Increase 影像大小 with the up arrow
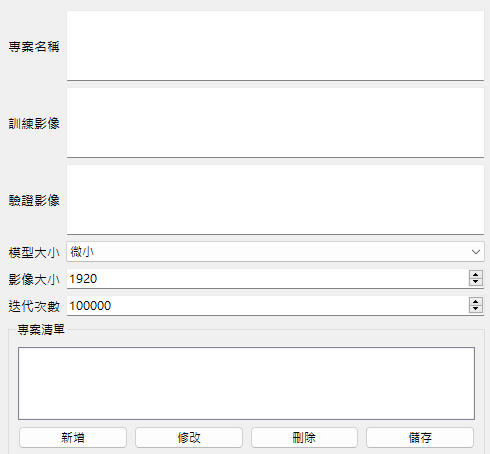Screen dimensions: 490x454 click(x=476, y=275)
